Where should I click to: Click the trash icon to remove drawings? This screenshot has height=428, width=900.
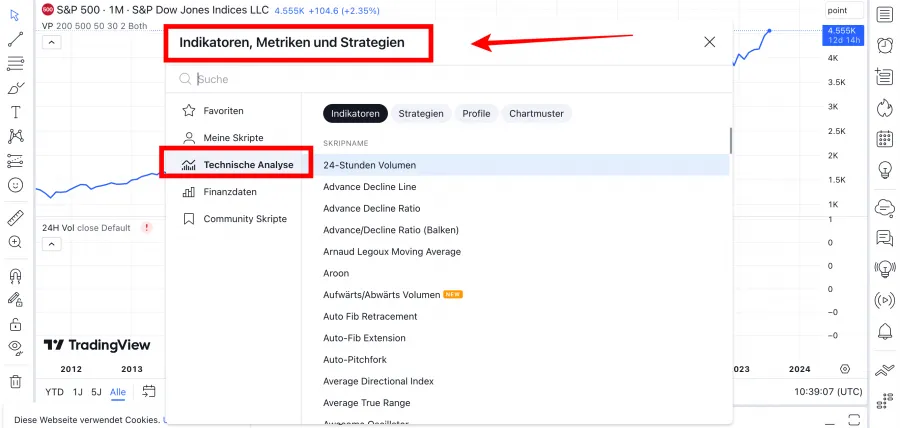click(x=15, y=381)
